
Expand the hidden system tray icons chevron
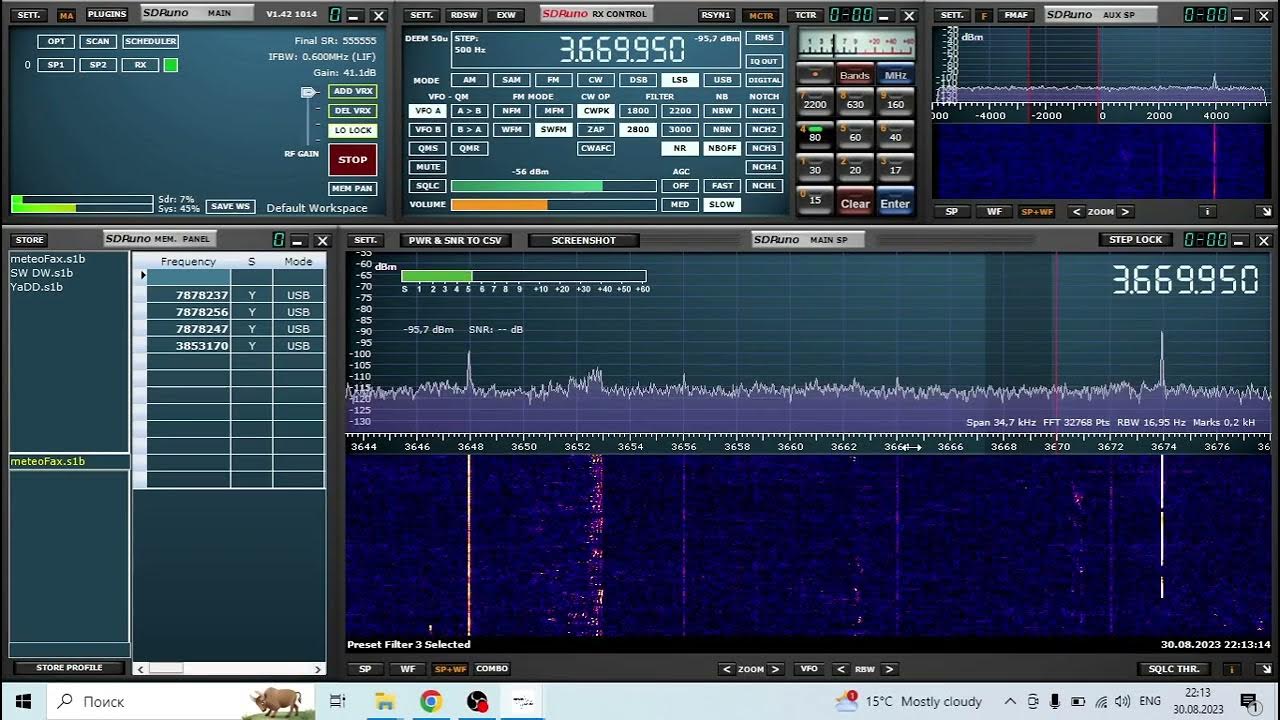(1010, 701)
